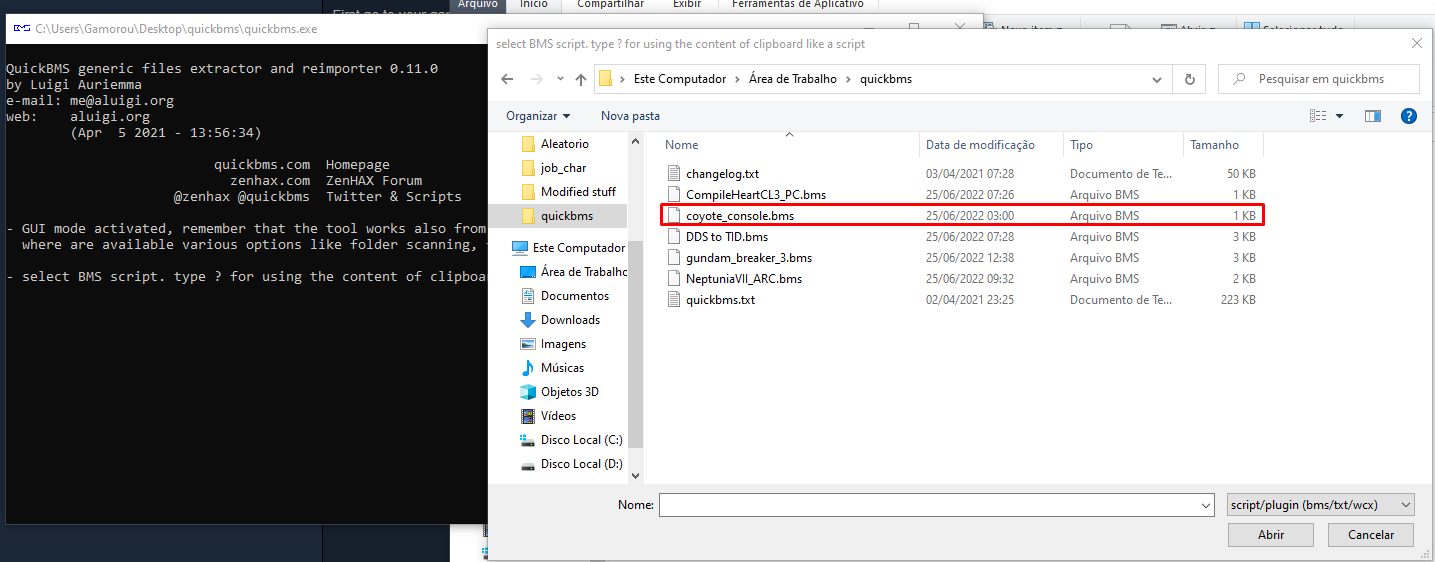Open view options dropdown arrow
This screenshot has width=1435, height=562.
tap(1340, 116)
